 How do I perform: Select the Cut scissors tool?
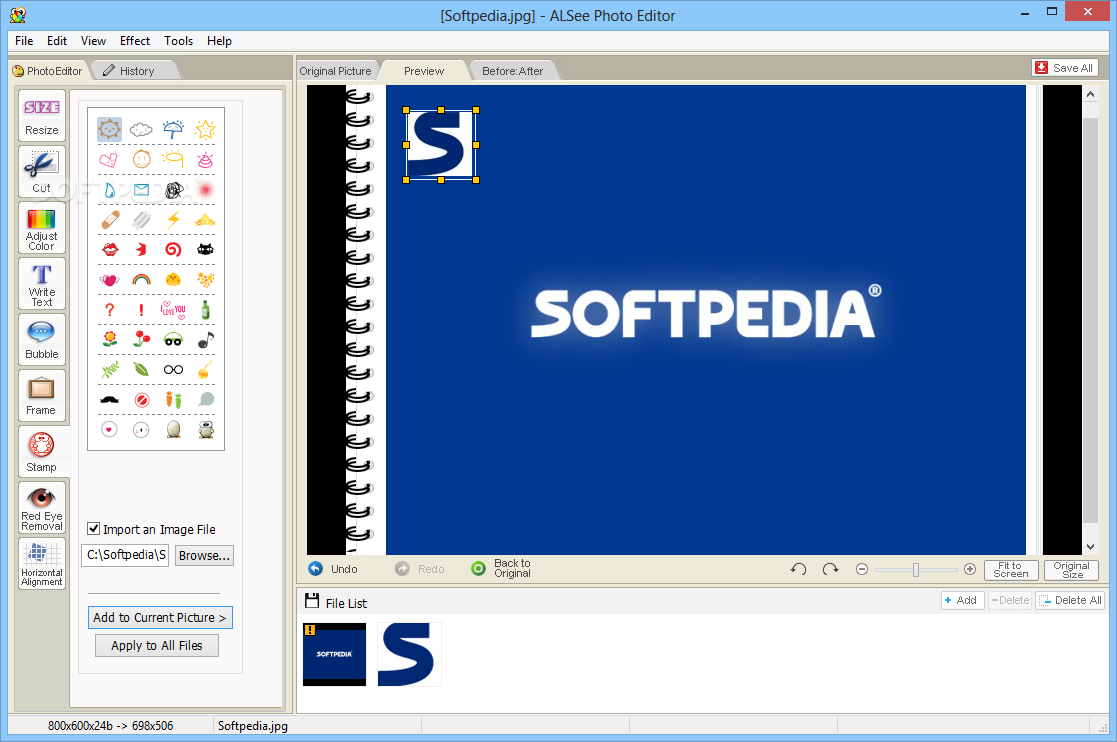pyautogui.click(x=41, y=172)
